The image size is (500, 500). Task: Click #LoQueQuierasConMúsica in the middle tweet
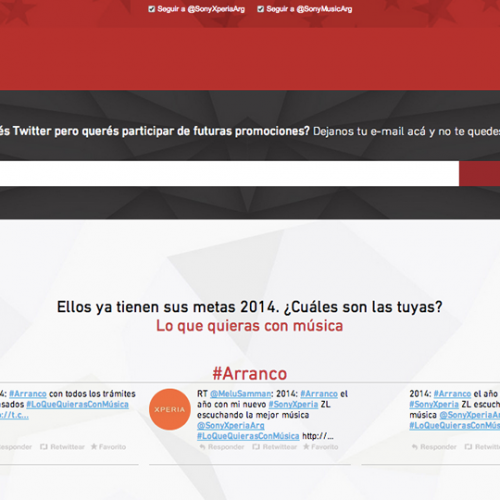248,436
